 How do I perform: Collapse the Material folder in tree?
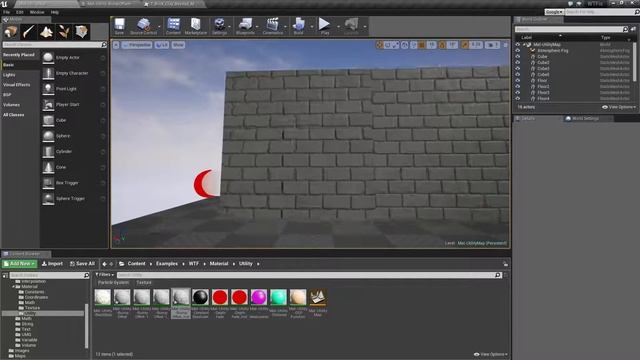coord(13,287)
